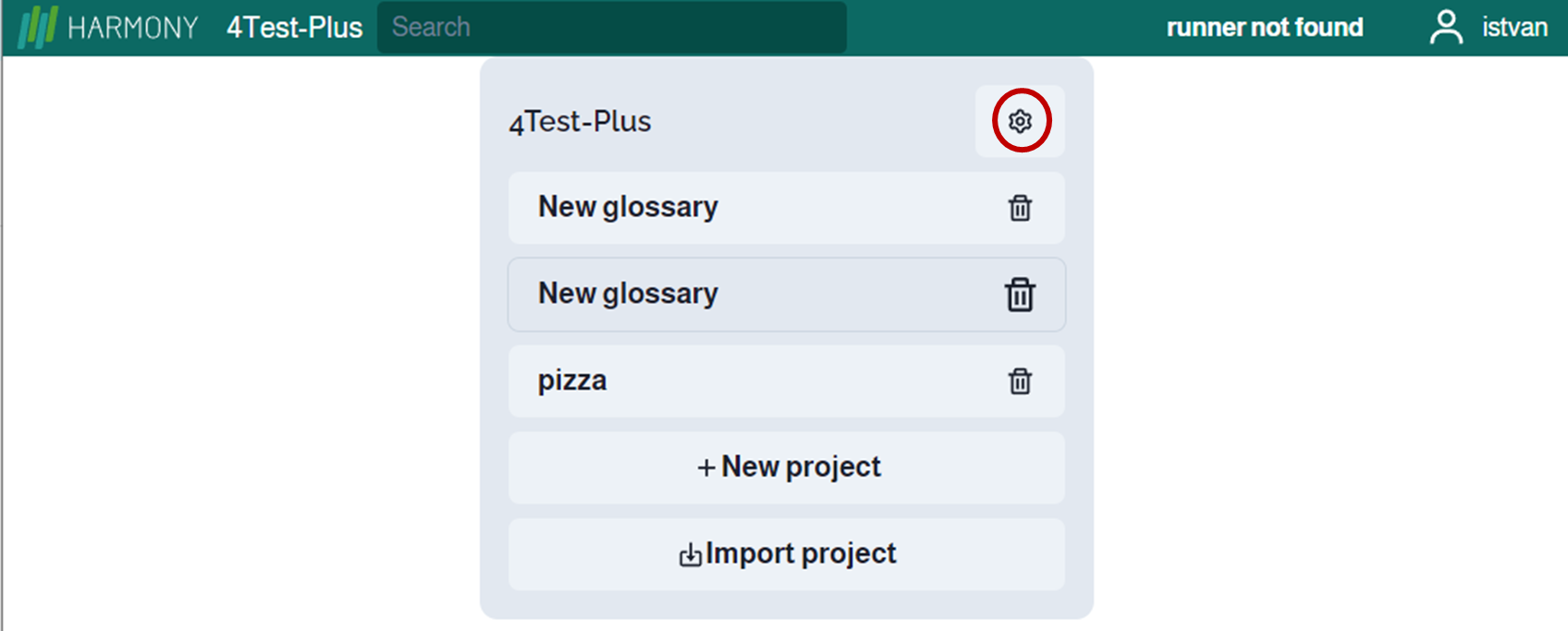Delete the pizza project with trash icon
Viewport: 1568px width, 631px height.
pyautogui.click(x=1020, y=381)
